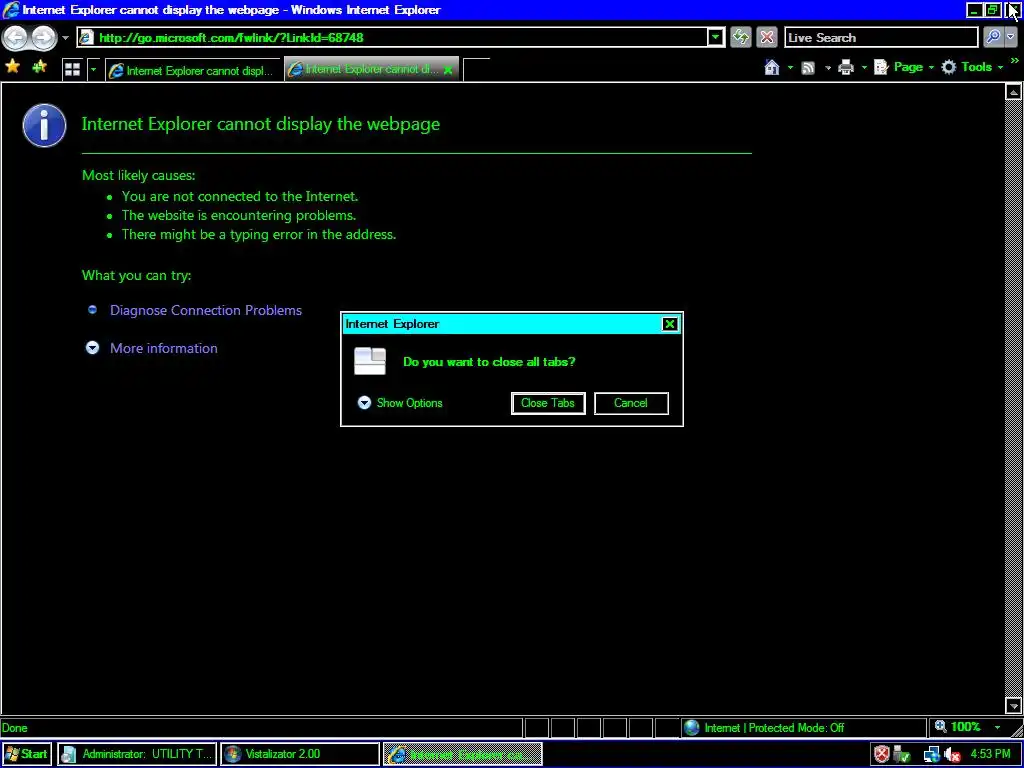Click the muted volume tray icon
The height and width of the screenshot is (768, 1024).
point(953,754)
